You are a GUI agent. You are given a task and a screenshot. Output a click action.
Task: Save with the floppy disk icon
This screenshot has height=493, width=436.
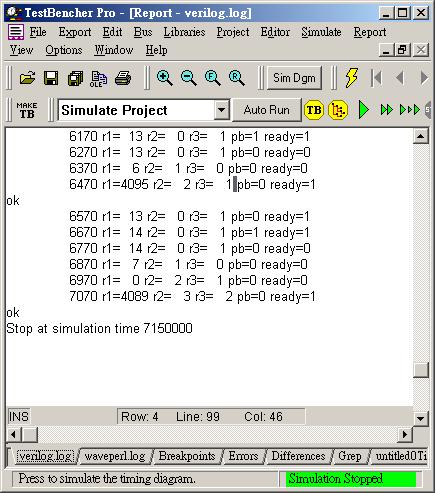point(51,78)
